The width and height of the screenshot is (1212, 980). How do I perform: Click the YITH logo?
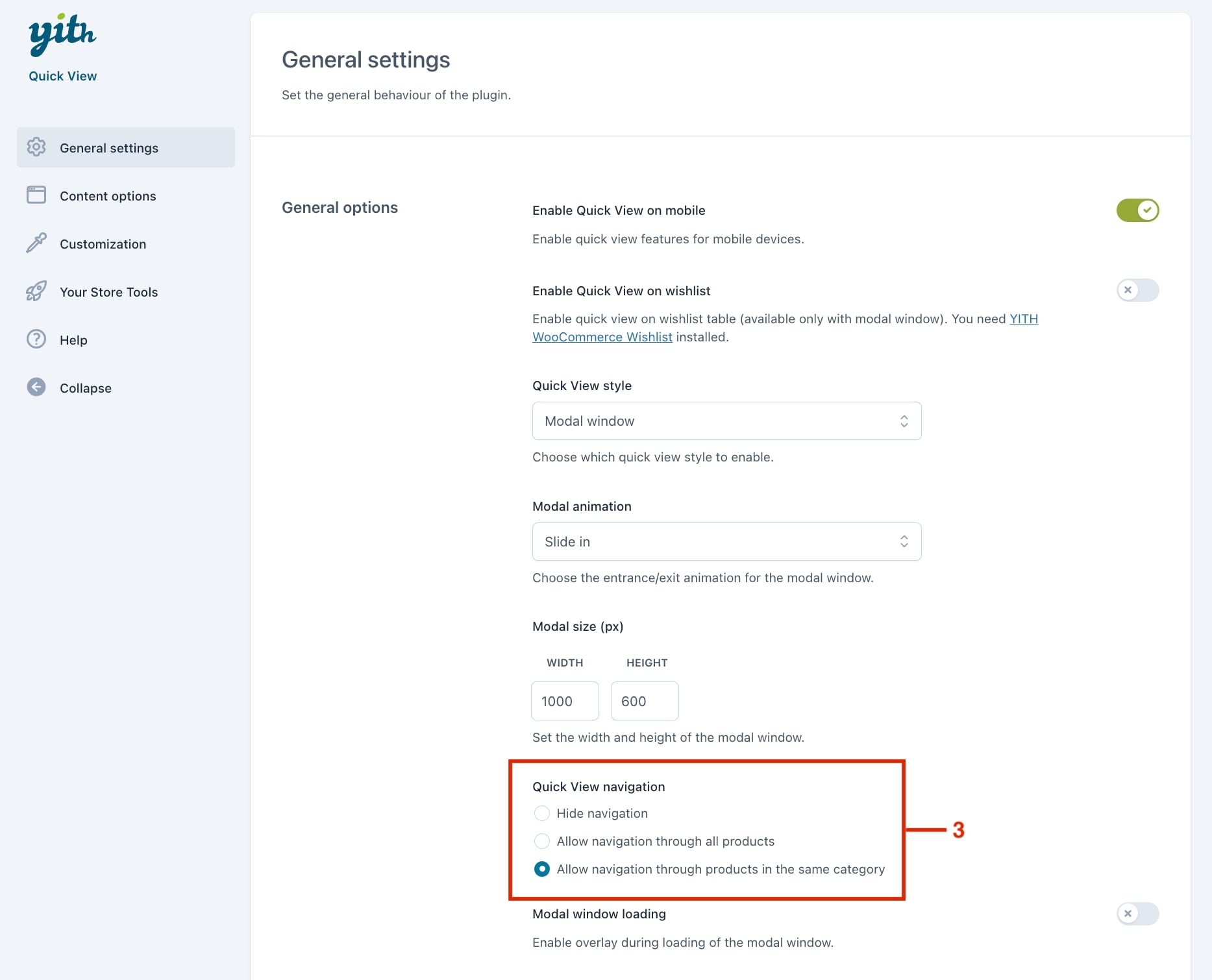62,34
